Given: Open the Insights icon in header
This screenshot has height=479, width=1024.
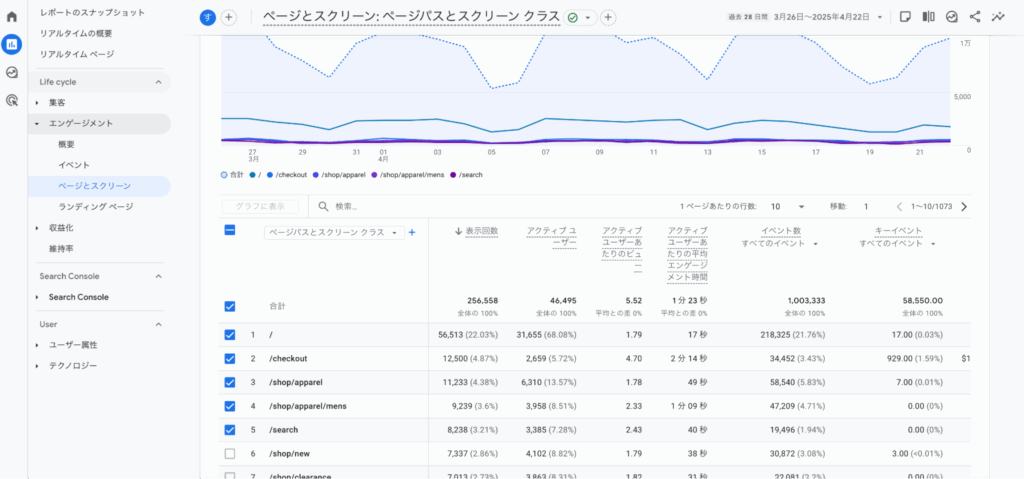Looking at the screenshot, I should tap(952, 17).
